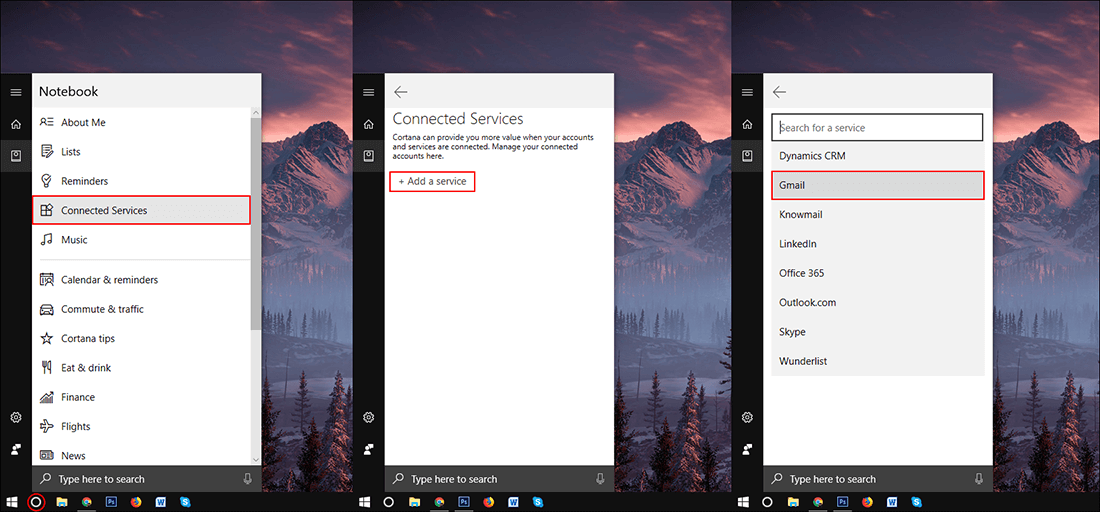Click the microphone under Connected Services page

601,479
